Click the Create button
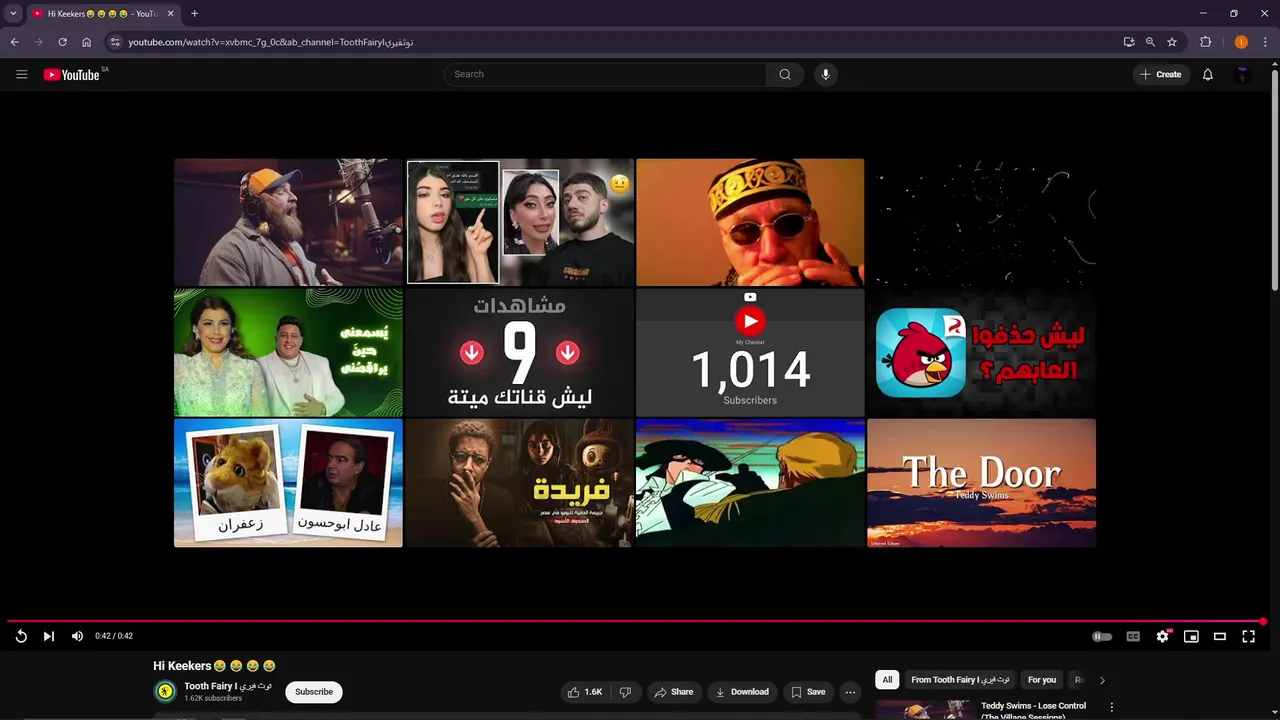1280x720 pixels. [1161, 74]
